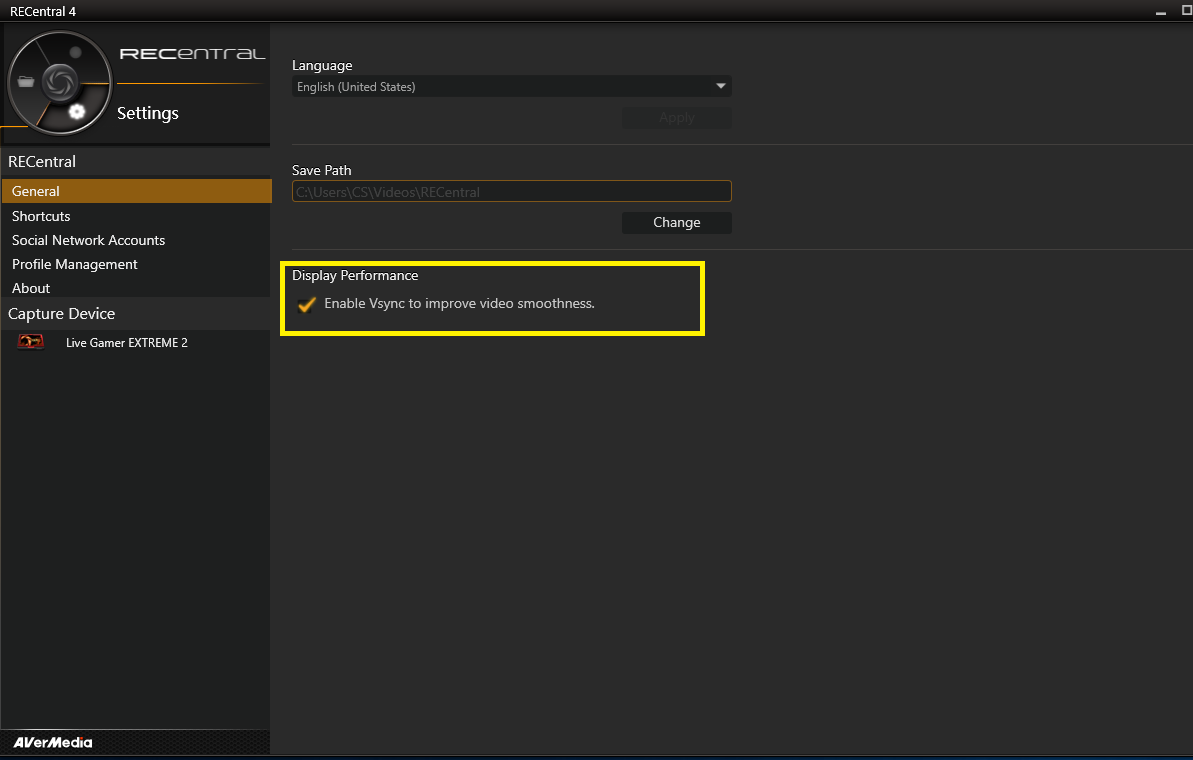
Task: Select the General settings item
Action: pyautogui.click(x=136, y=191)
